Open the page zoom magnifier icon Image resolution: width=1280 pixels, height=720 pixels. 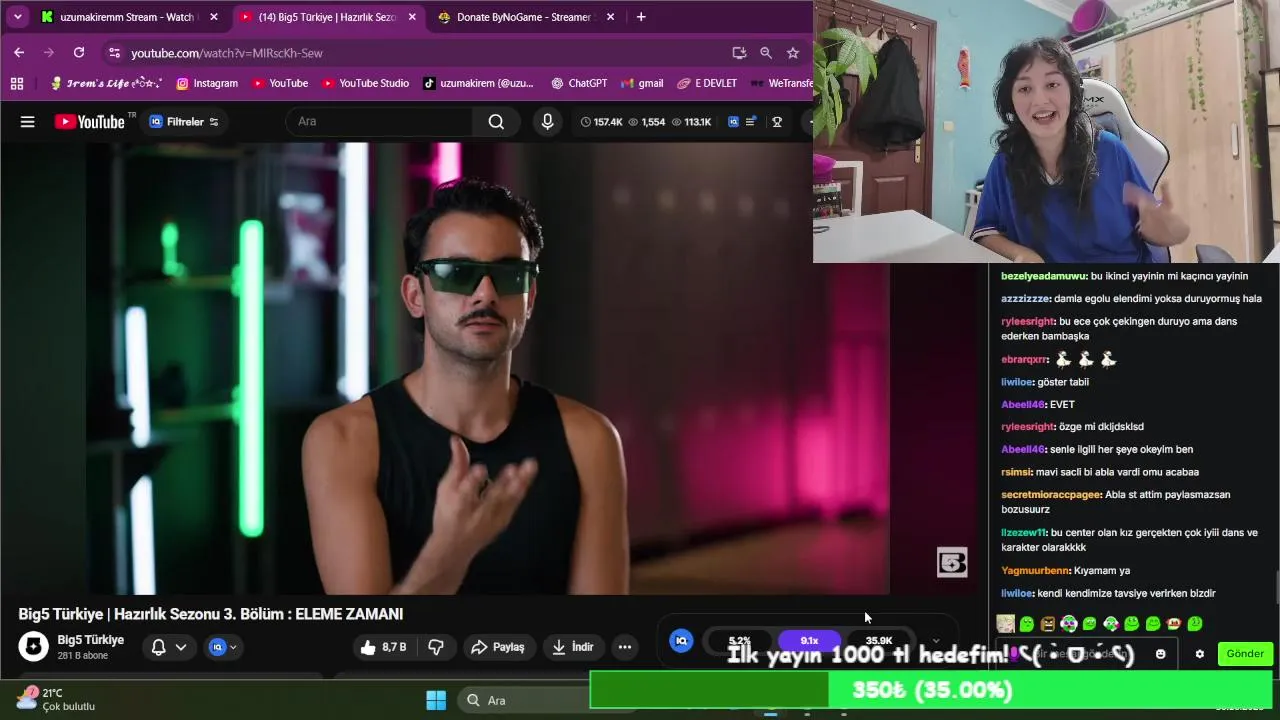point(766,52)
